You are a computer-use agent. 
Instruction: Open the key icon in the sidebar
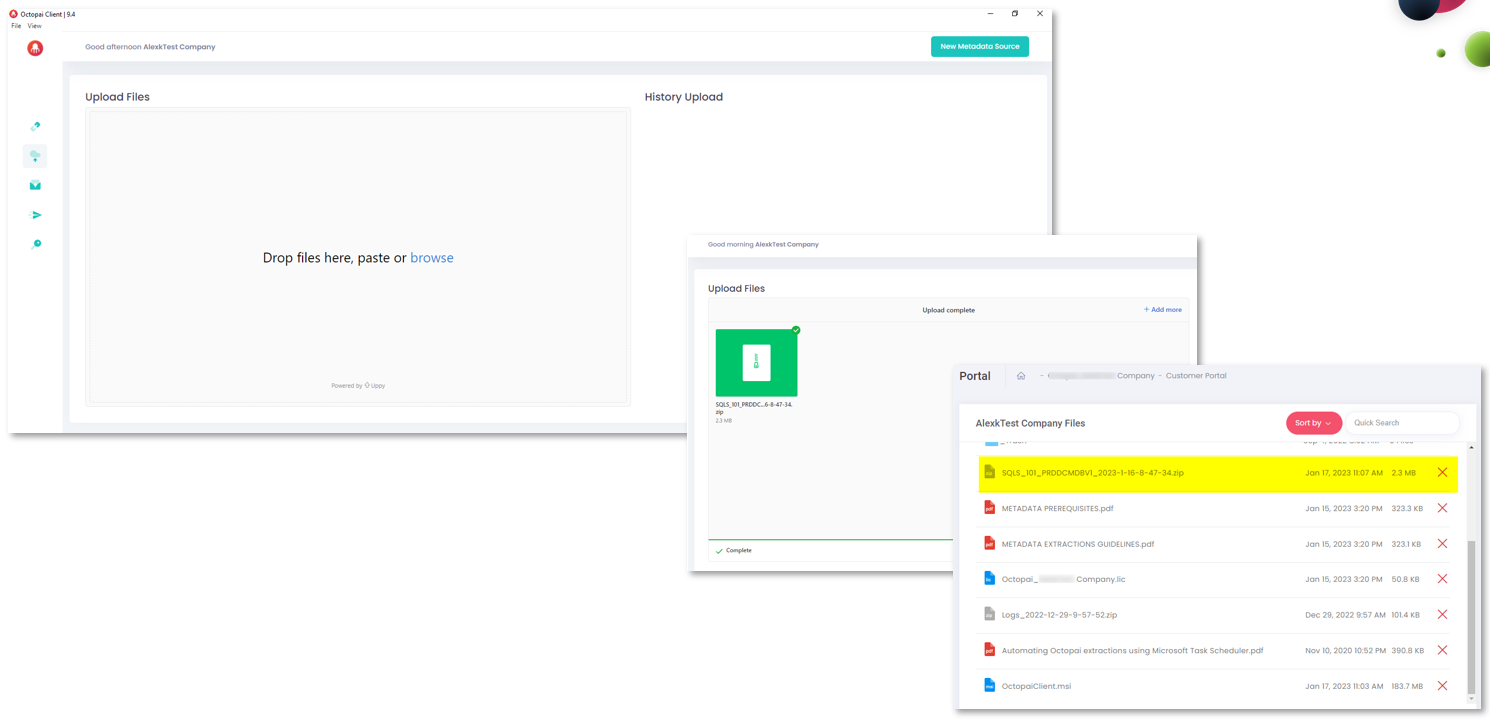pos(35,244)
